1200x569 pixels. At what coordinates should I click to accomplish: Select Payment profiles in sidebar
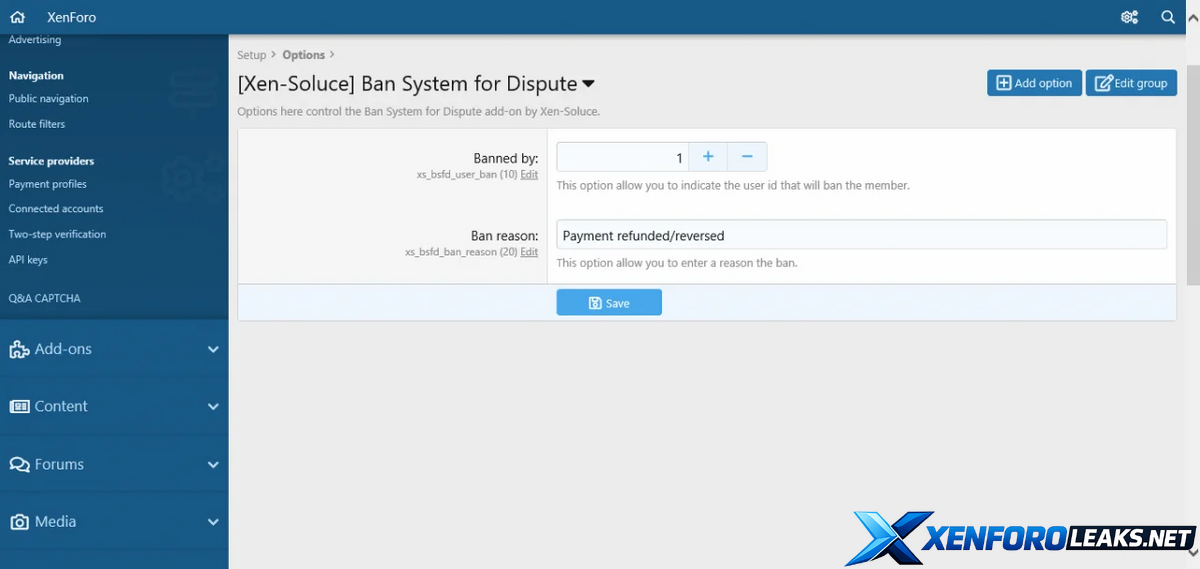tap(48, 184)
